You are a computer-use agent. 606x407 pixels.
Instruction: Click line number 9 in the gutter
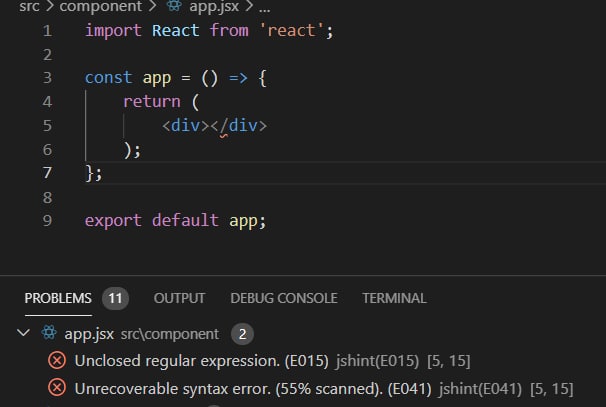[x=47, y=221]
